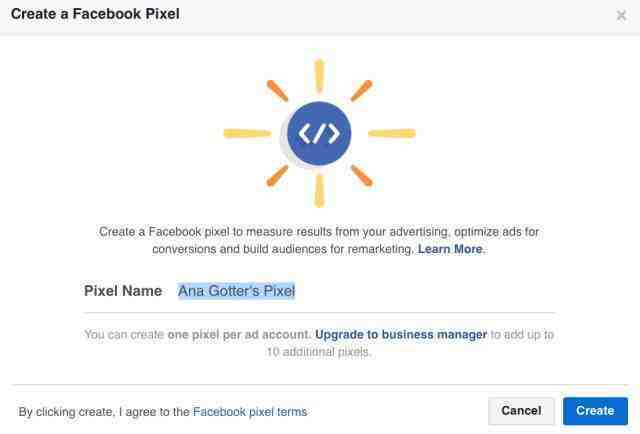Click the orange ray at the icon's lower-left
The width and height of the screenshot is (640, 434).
(x=278, y=176)
